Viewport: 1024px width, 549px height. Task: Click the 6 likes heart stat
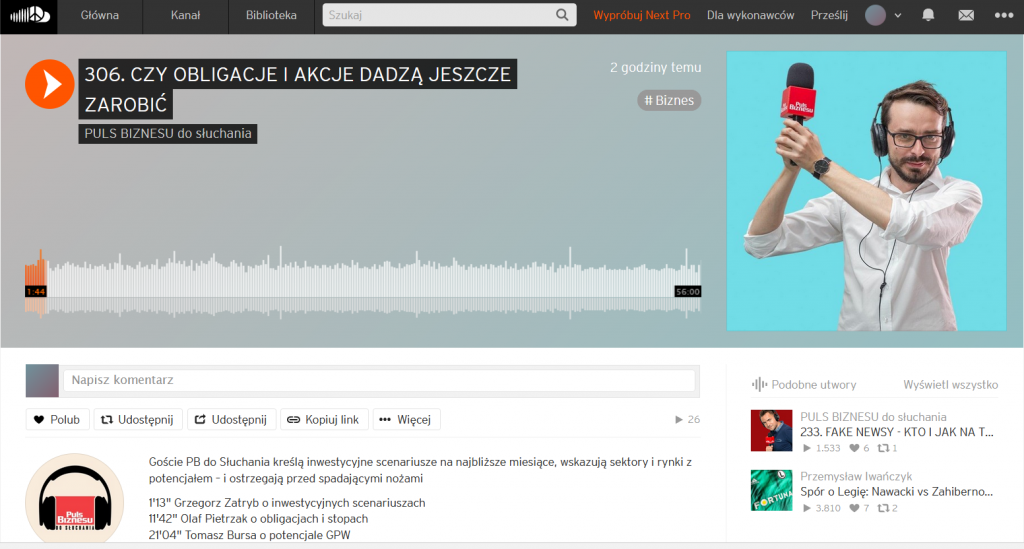859,448
